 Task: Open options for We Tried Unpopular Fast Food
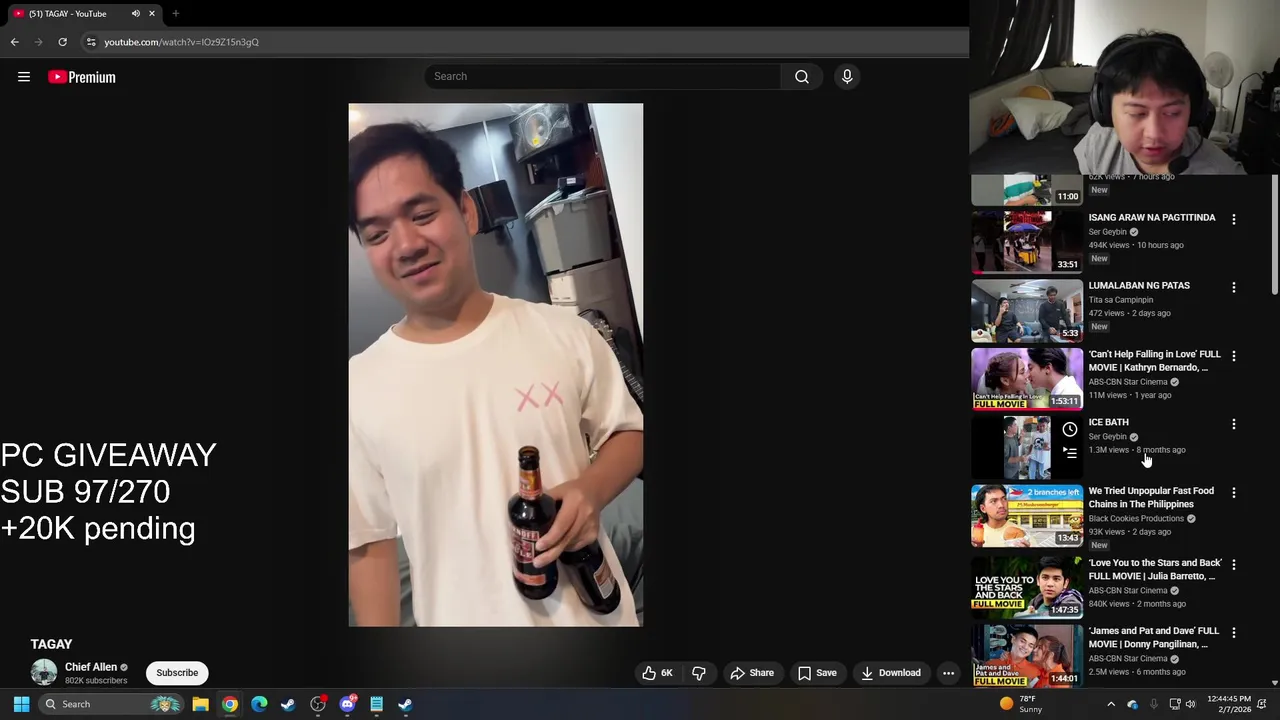(1233, 493)
